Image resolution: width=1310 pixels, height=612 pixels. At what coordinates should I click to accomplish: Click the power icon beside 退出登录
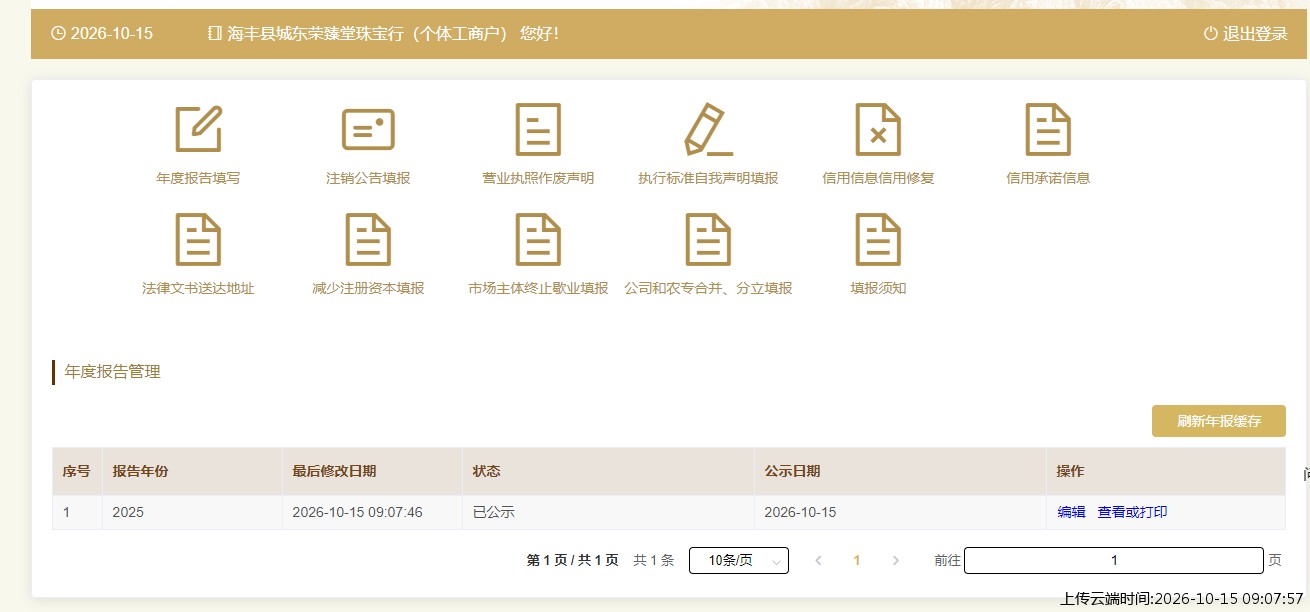(1211, 33)
